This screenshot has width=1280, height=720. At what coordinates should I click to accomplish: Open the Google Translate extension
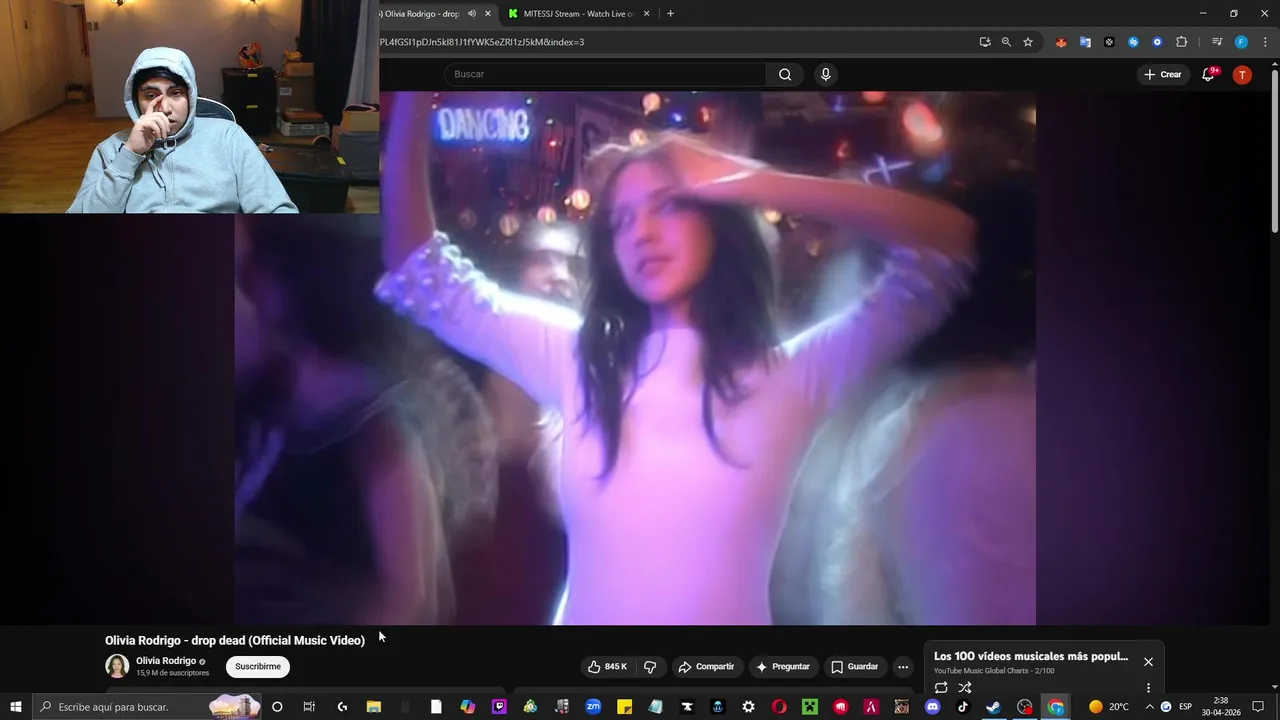click(1085, 42)
